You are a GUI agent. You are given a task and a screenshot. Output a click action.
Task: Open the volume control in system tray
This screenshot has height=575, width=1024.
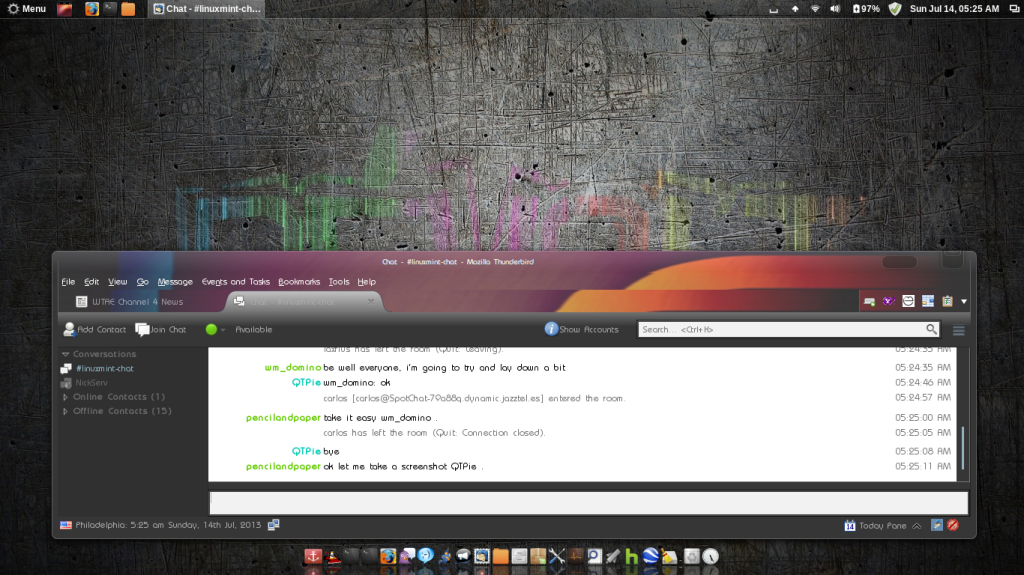[x=835, y=8]
